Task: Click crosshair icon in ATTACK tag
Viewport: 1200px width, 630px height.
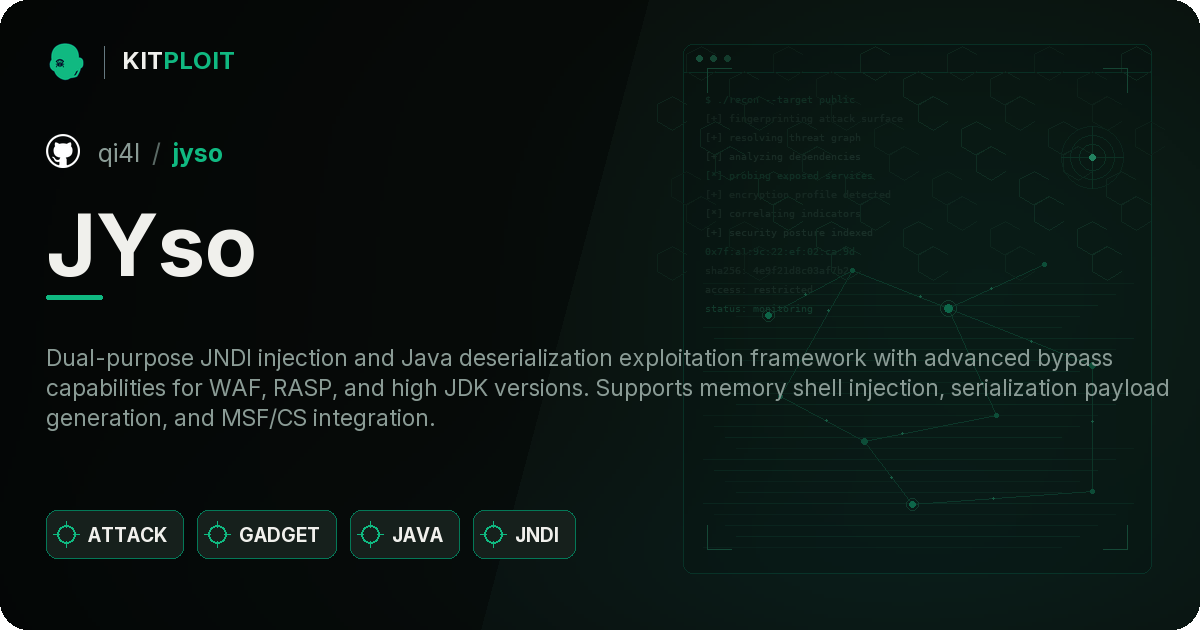Action: point(67,535)
